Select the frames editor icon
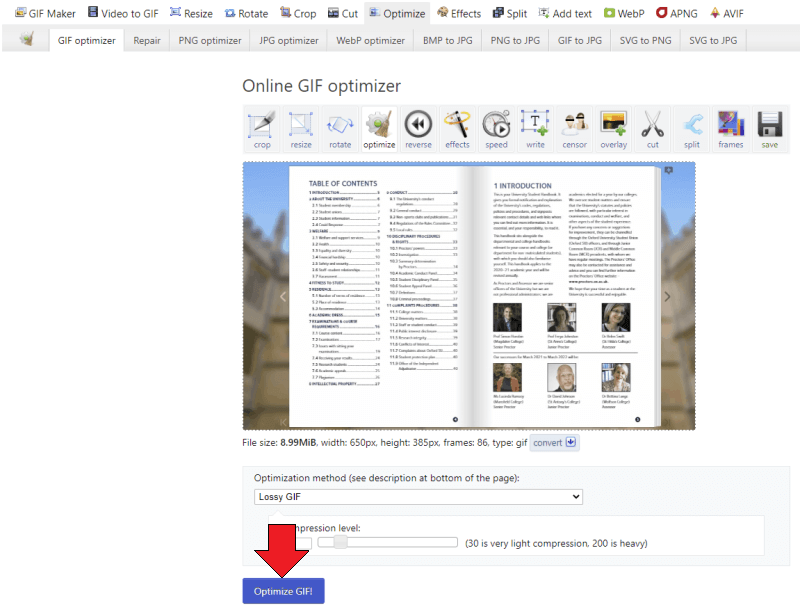Screen dimensions: 800x612 pyautogui.click(x=730, y=130)
